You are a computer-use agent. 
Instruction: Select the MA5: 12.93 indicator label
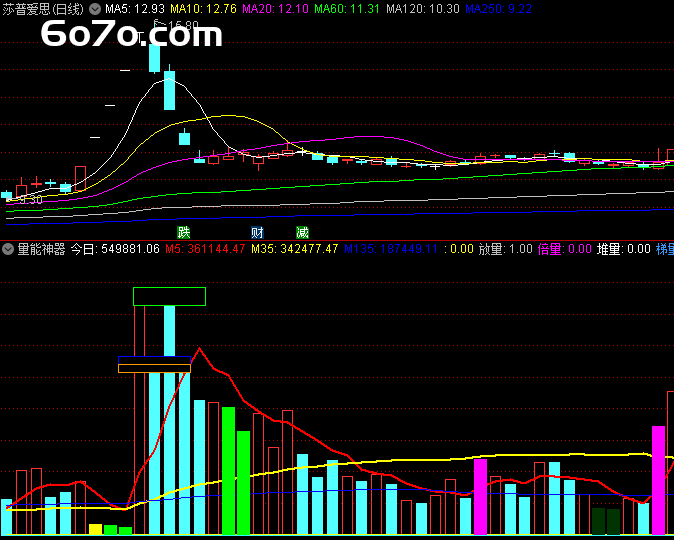click(135, 9)
